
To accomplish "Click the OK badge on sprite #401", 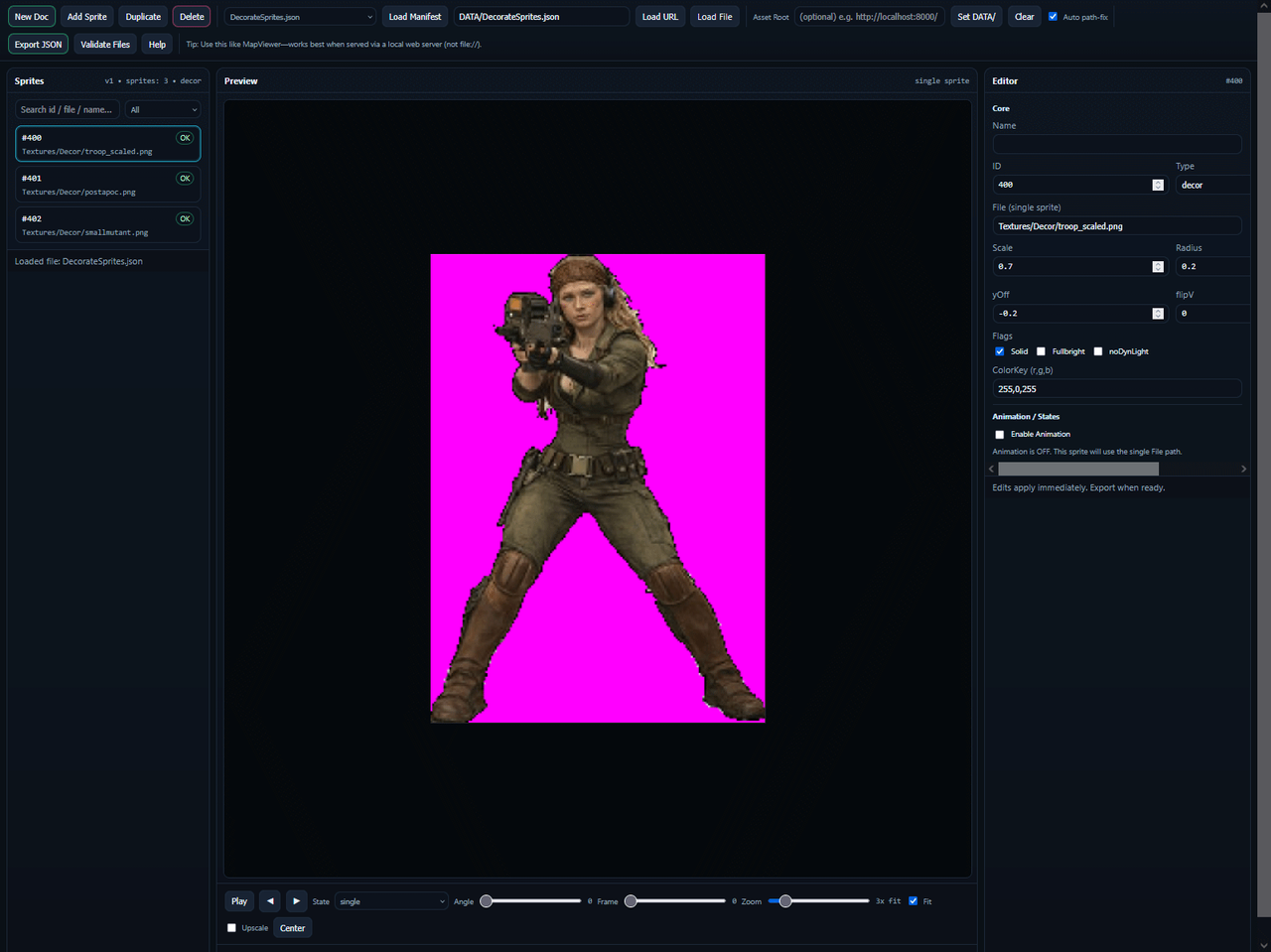I will [185, 178].
